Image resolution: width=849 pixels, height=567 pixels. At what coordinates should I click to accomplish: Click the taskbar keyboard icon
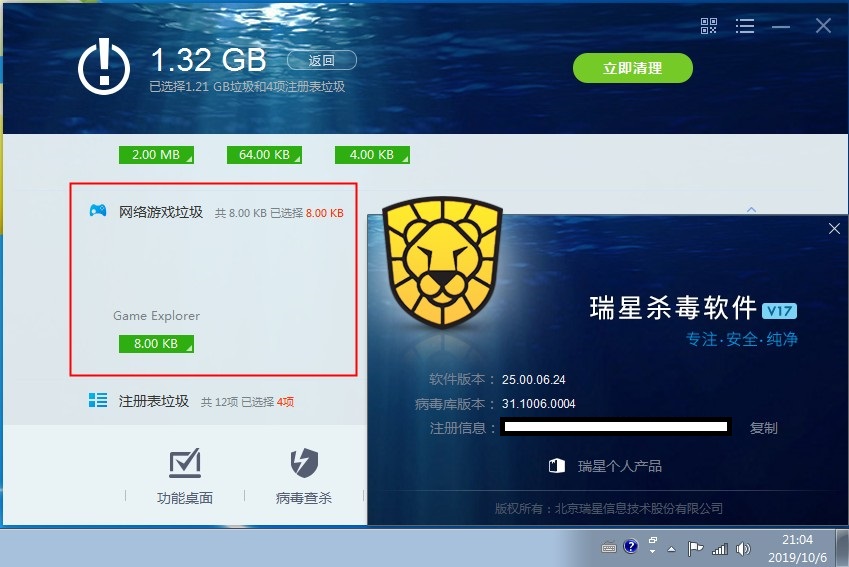coord(609,548)
